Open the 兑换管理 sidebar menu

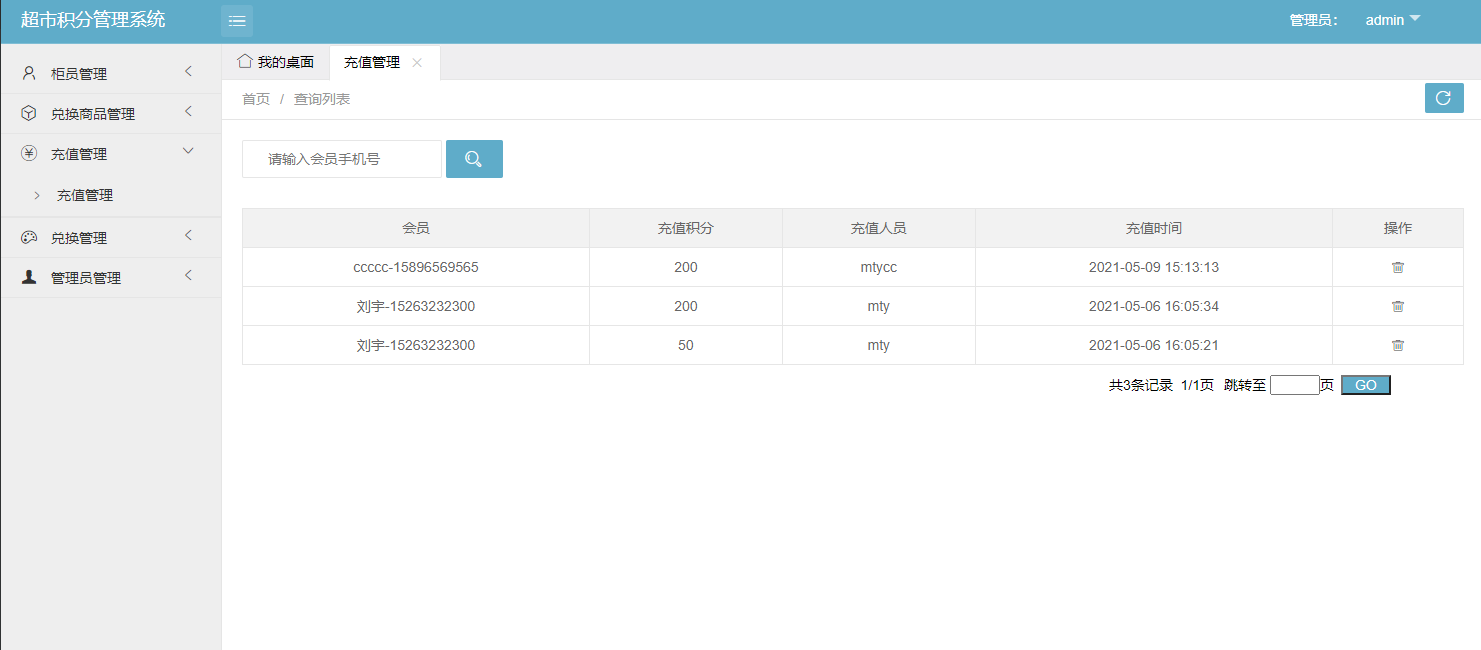(110, 237)
